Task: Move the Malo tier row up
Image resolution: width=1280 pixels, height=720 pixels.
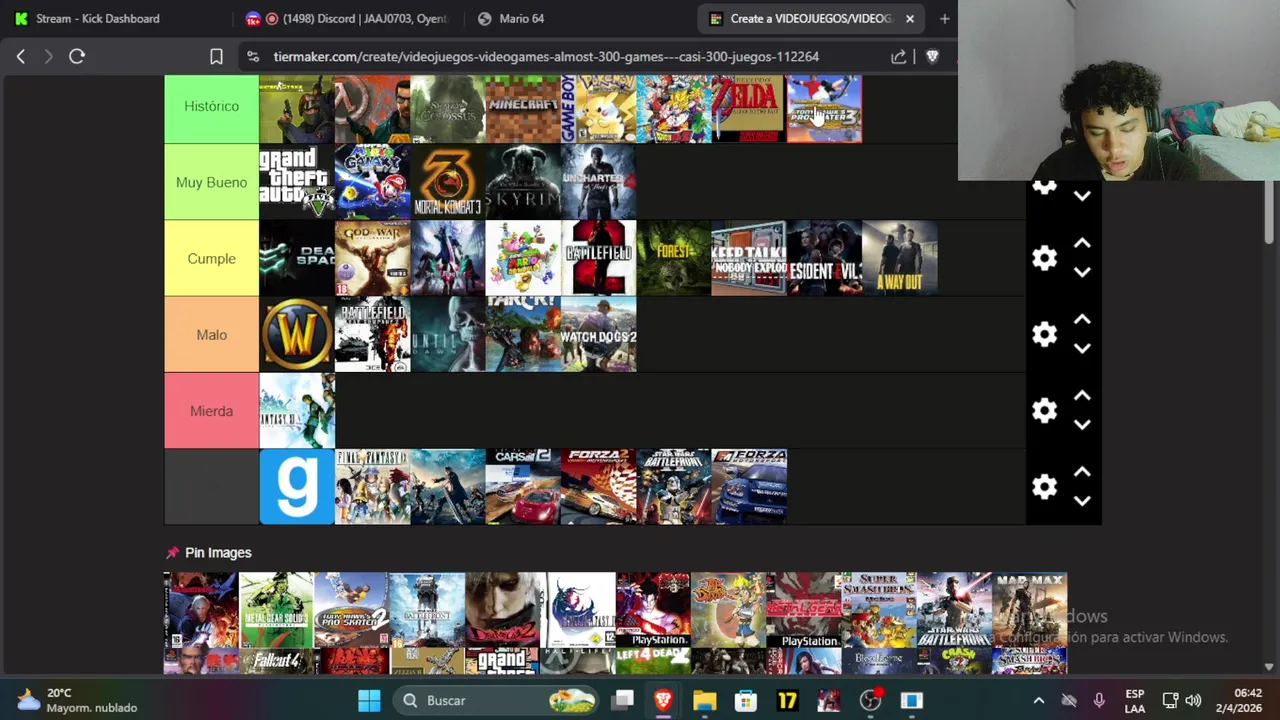Action: pyautogui.click(x=1082, y=319)
